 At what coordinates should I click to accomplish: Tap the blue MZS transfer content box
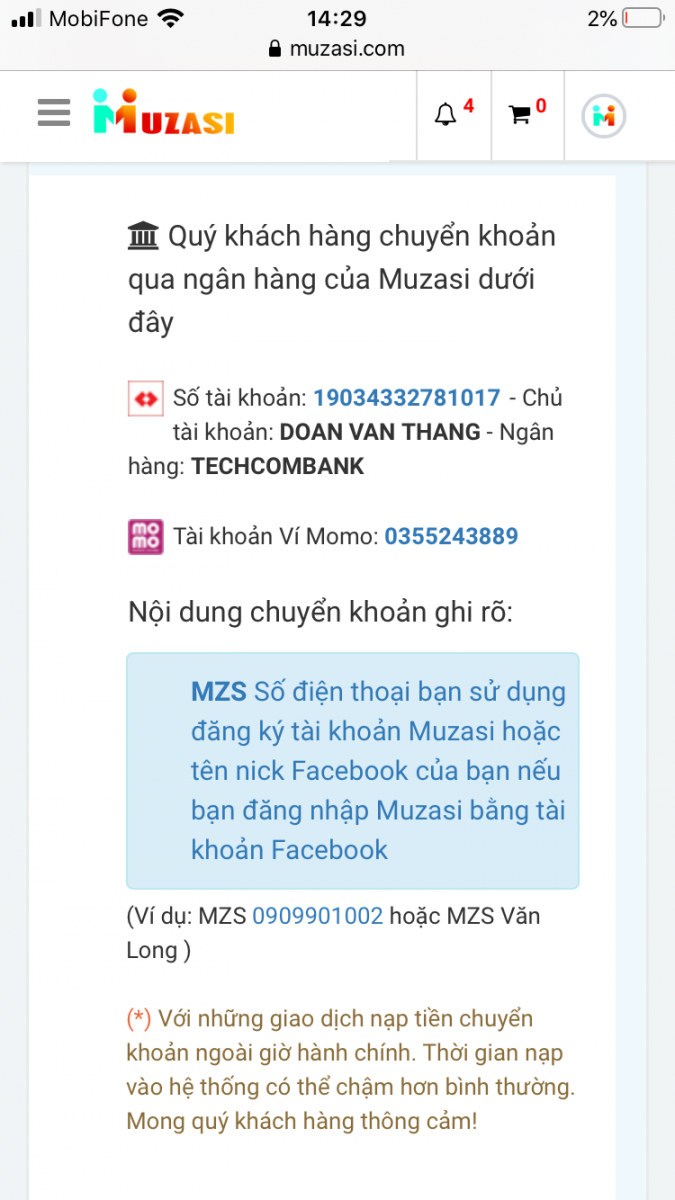point(352,771)
